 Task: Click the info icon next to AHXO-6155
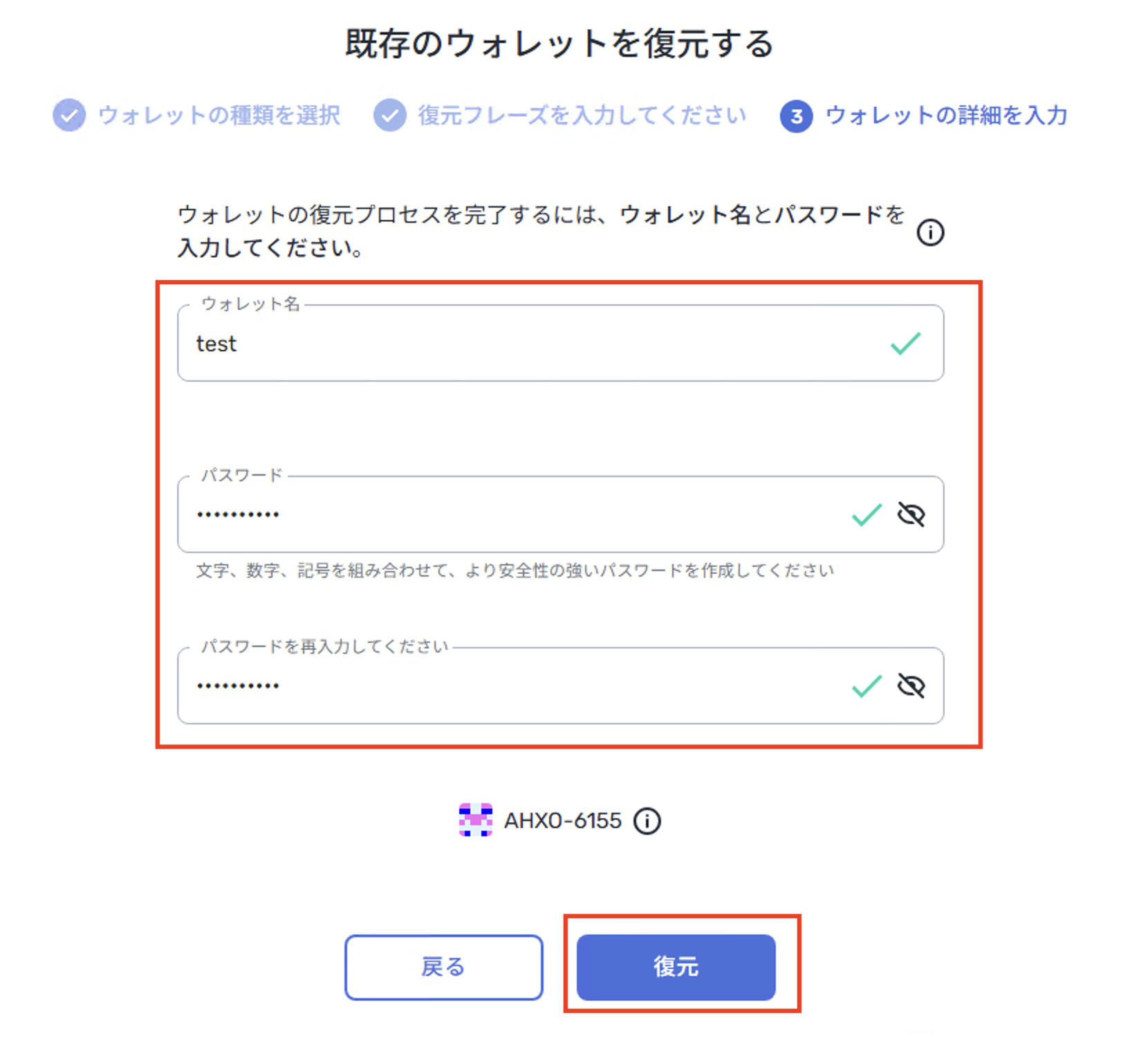point(647,821)
